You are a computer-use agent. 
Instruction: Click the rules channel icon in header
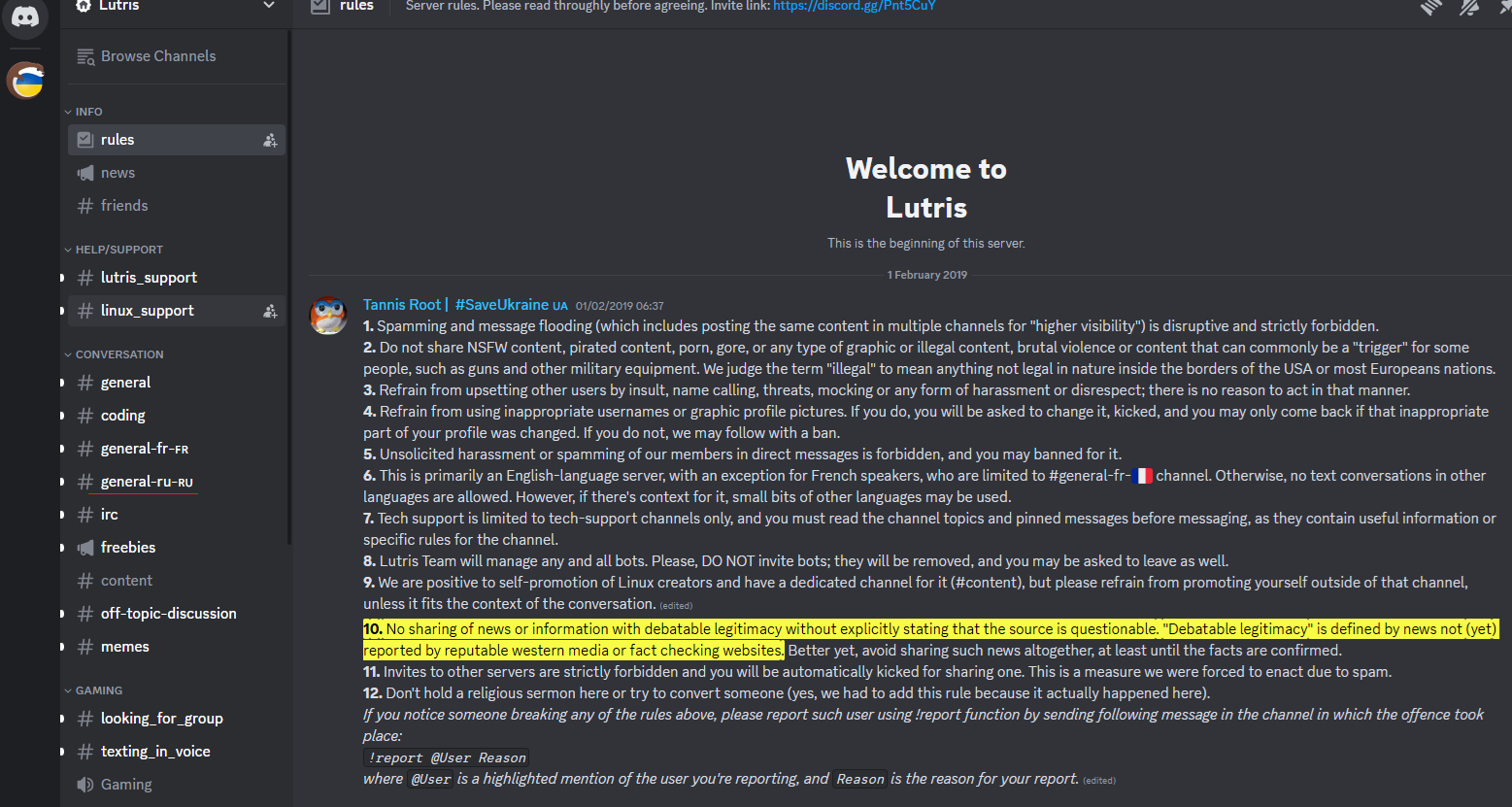click(x=320, y=6)
